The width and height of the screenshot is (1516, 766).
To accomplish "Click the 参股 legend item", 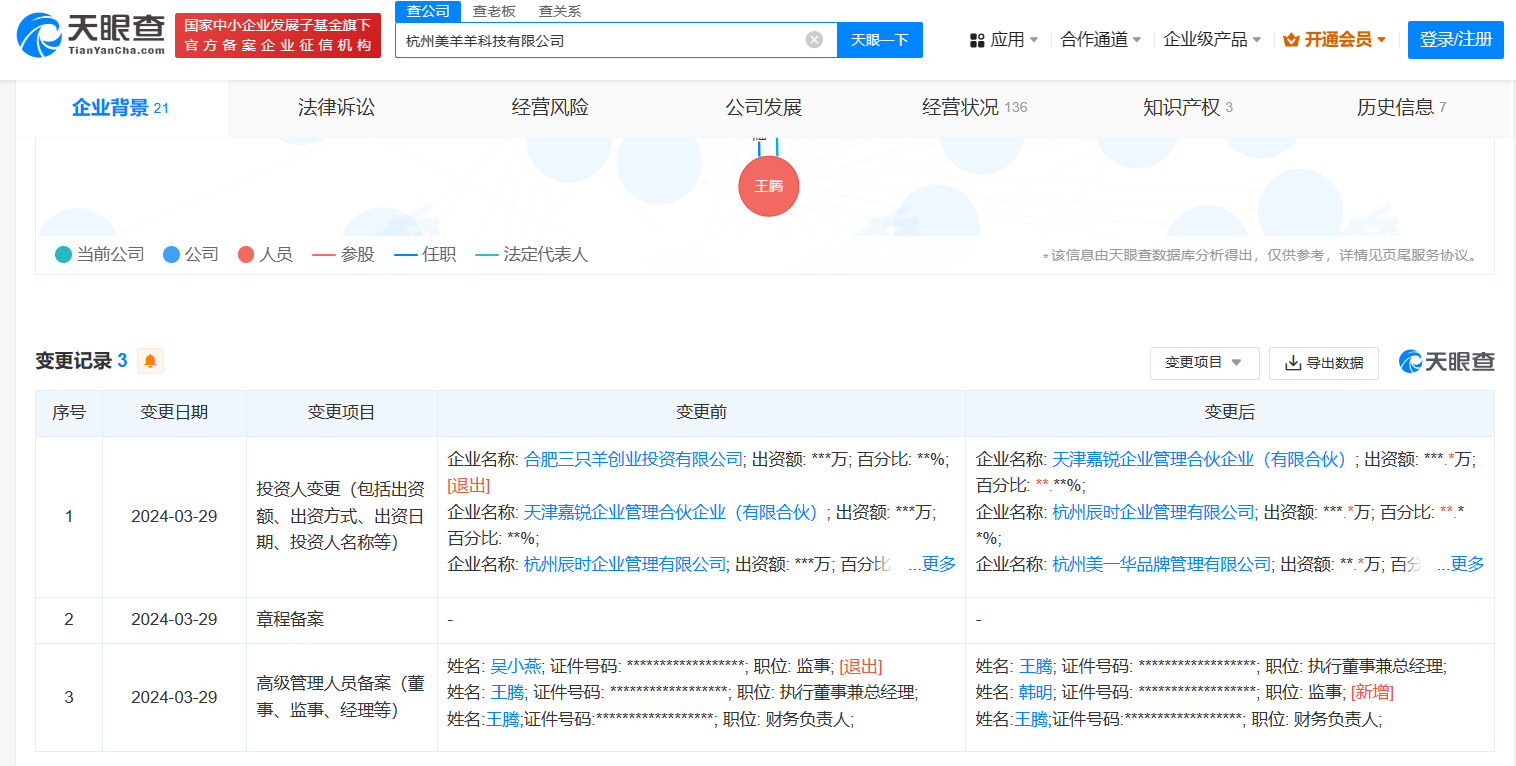I will pyautogui.click(x=344, y=255).
